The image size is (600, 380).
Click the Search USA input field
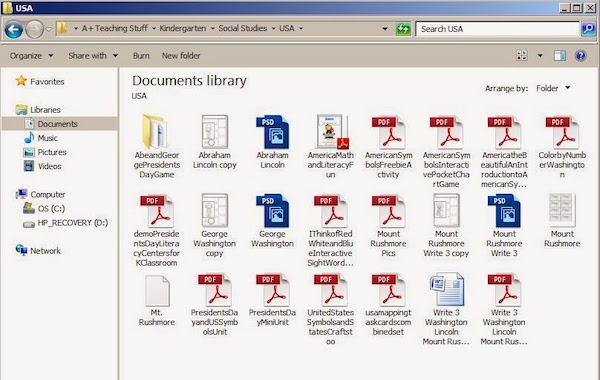click(497, 29)
